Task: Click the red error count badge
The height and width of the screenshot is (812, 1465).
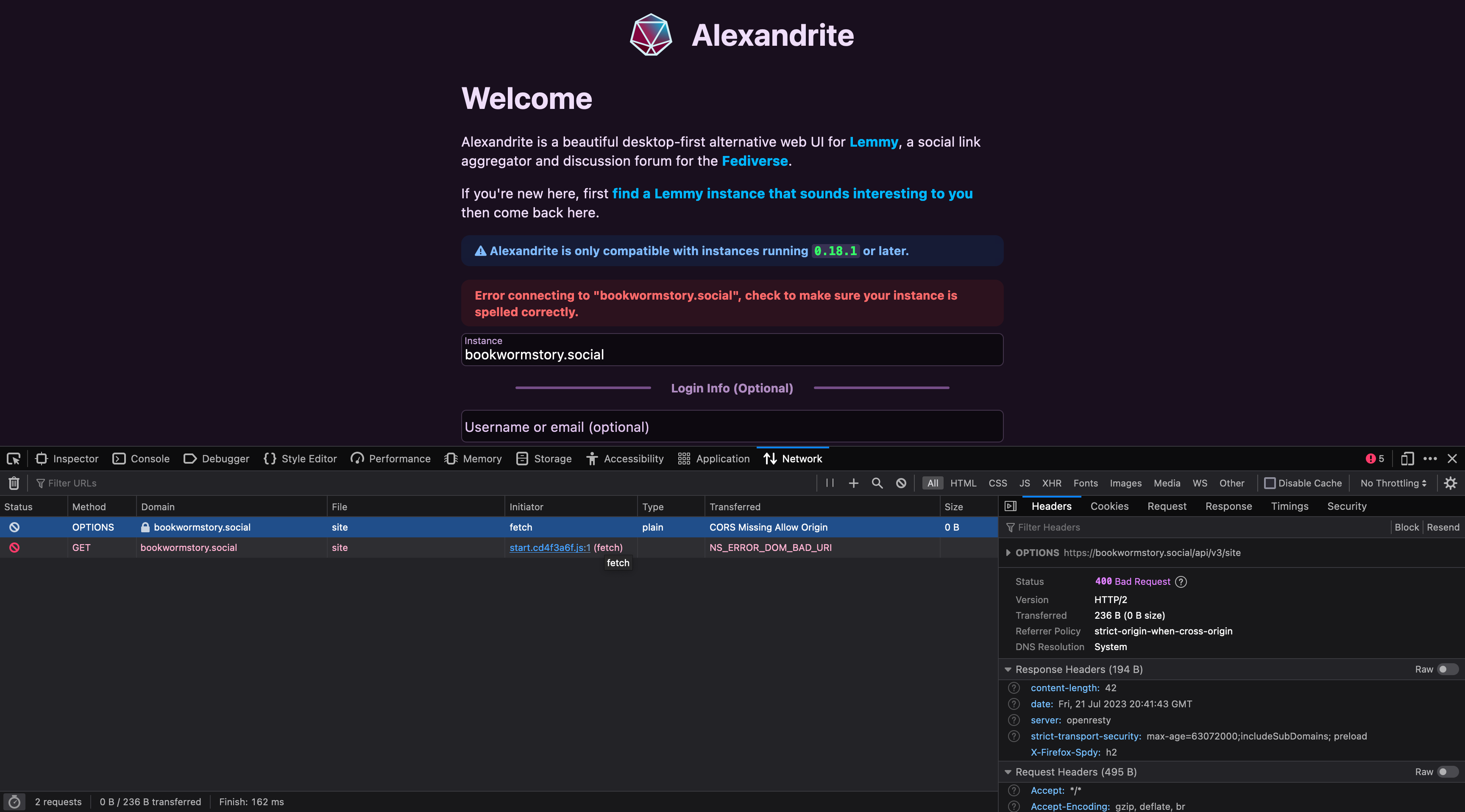Action: tap(1375, 458)
